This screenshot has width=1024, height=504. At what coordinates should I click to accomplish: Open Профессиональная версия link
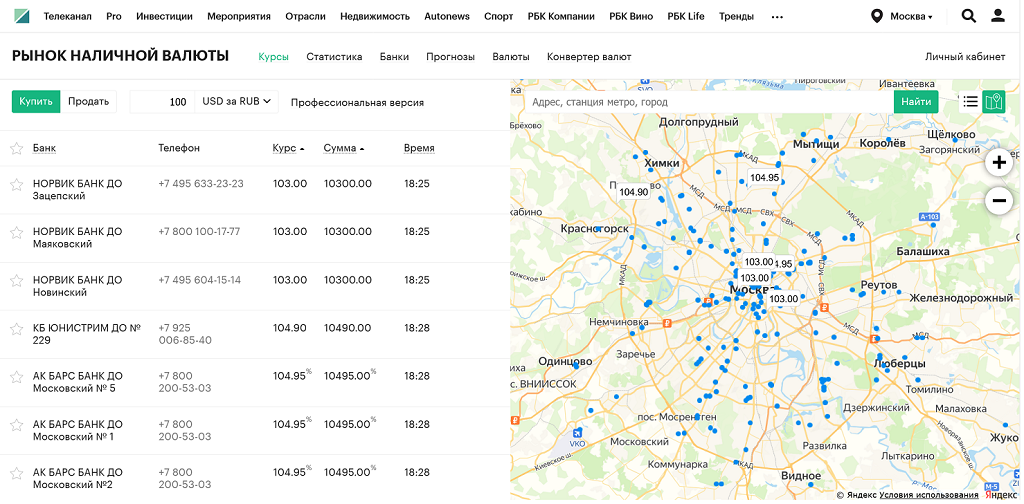[x=357, y=102]
